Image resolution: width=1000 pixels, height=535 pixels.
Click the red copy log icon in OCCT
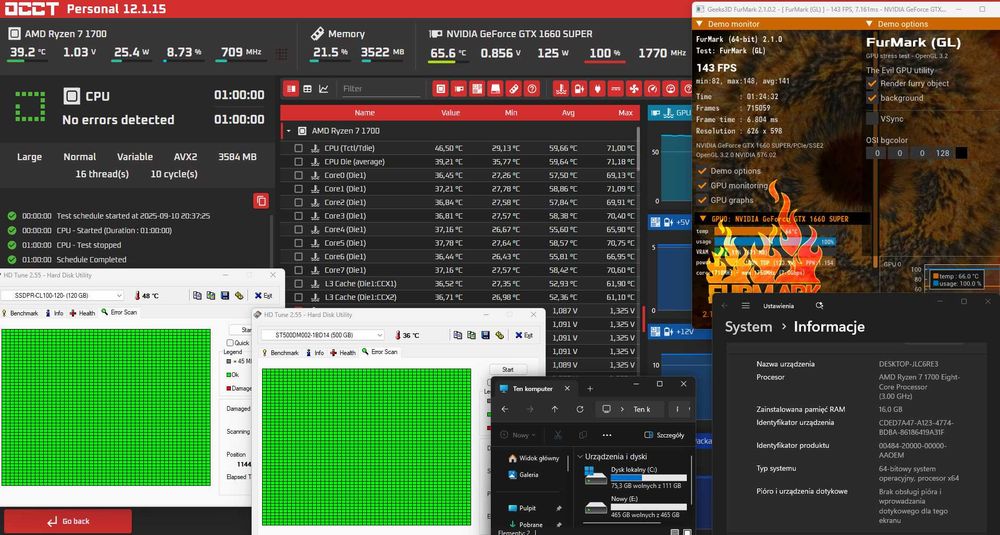261,201
